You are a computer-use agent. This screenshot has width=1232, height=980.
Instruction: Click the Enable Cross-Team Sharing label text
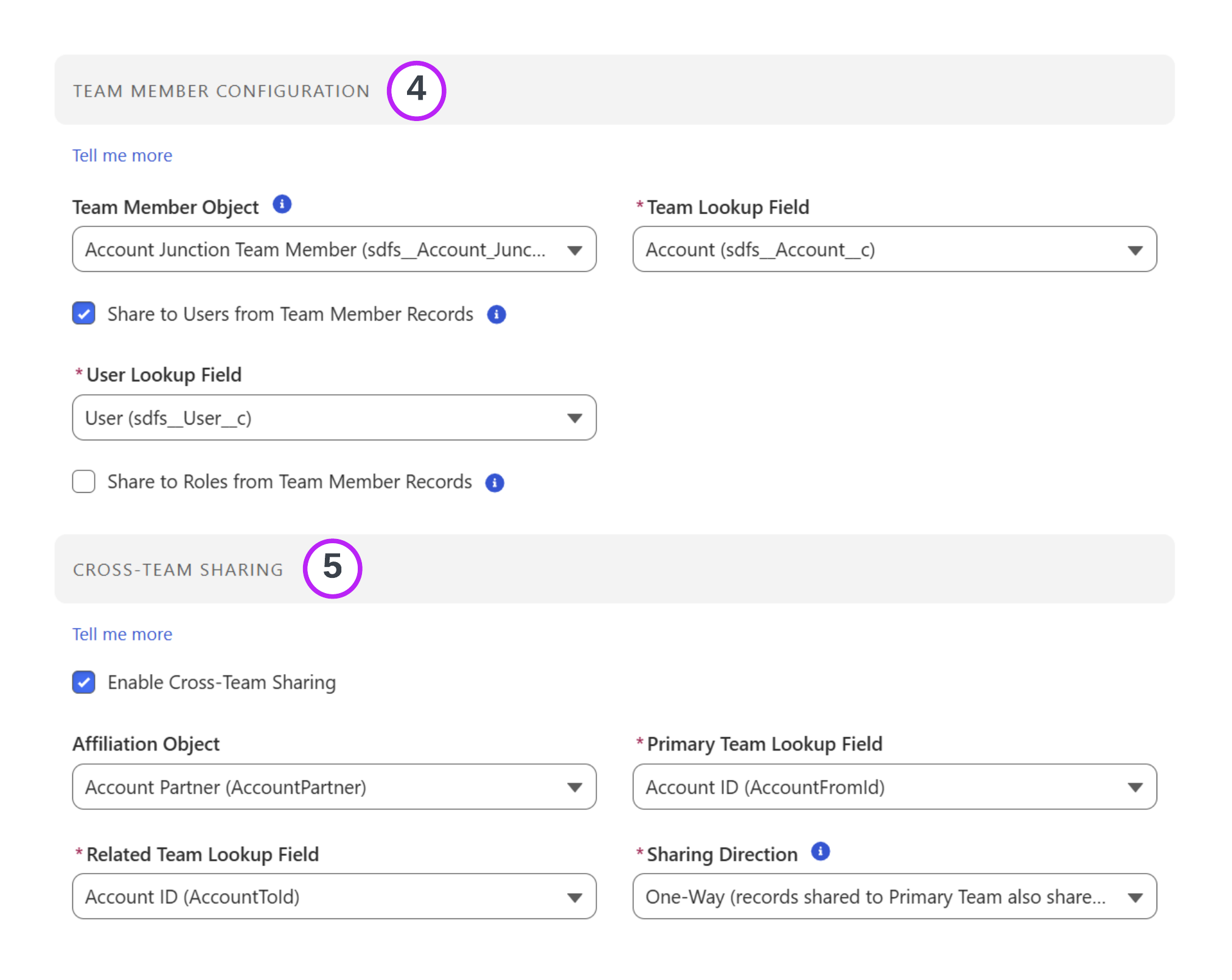[221, 683]
